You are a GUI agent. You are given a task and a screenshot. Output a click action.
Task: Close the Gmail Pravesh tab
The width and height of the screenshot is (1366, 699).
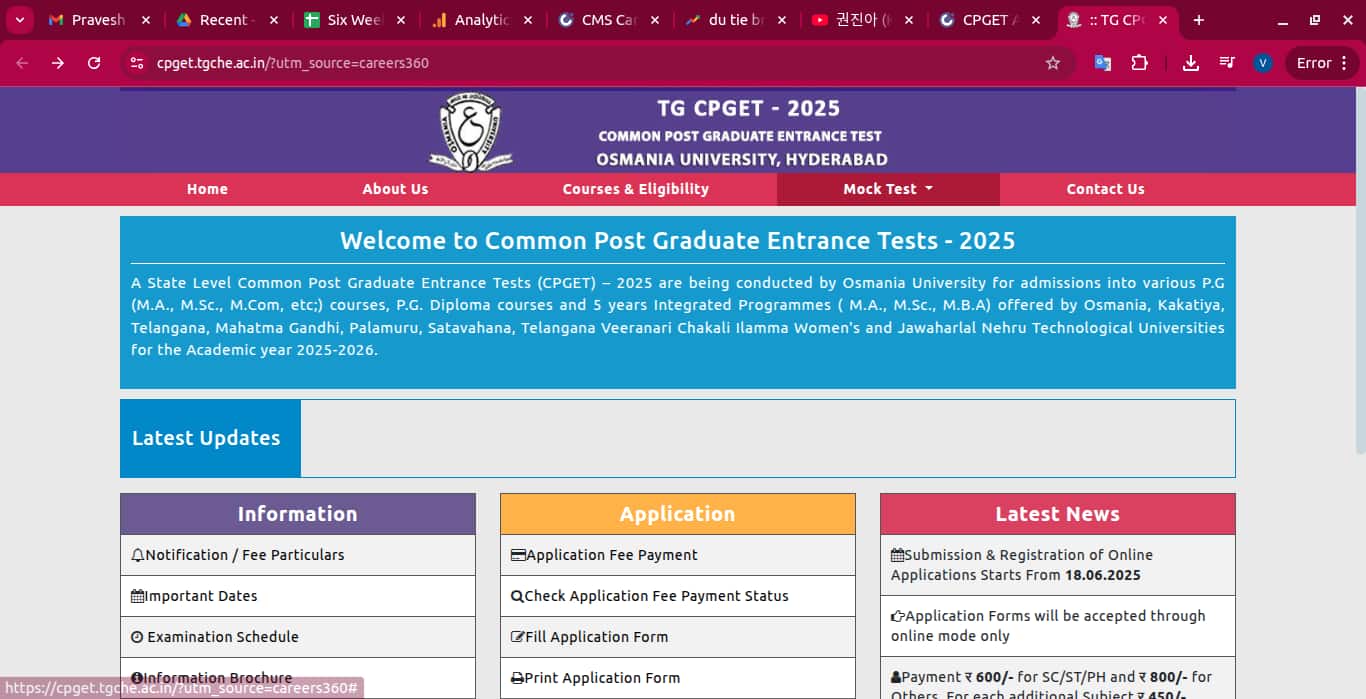(147, 20)
